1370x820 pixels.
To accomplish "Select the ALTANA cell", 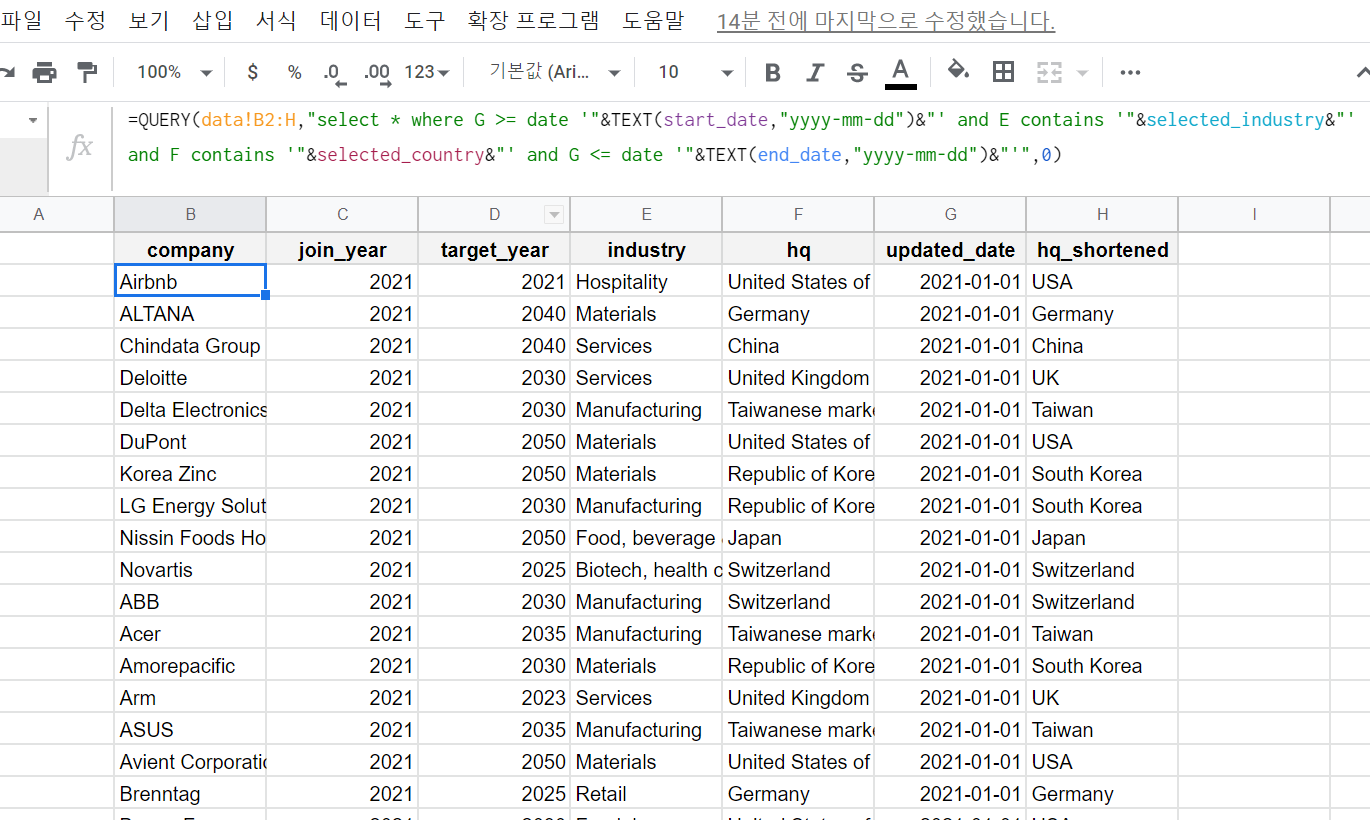I will tap(190, 314).
